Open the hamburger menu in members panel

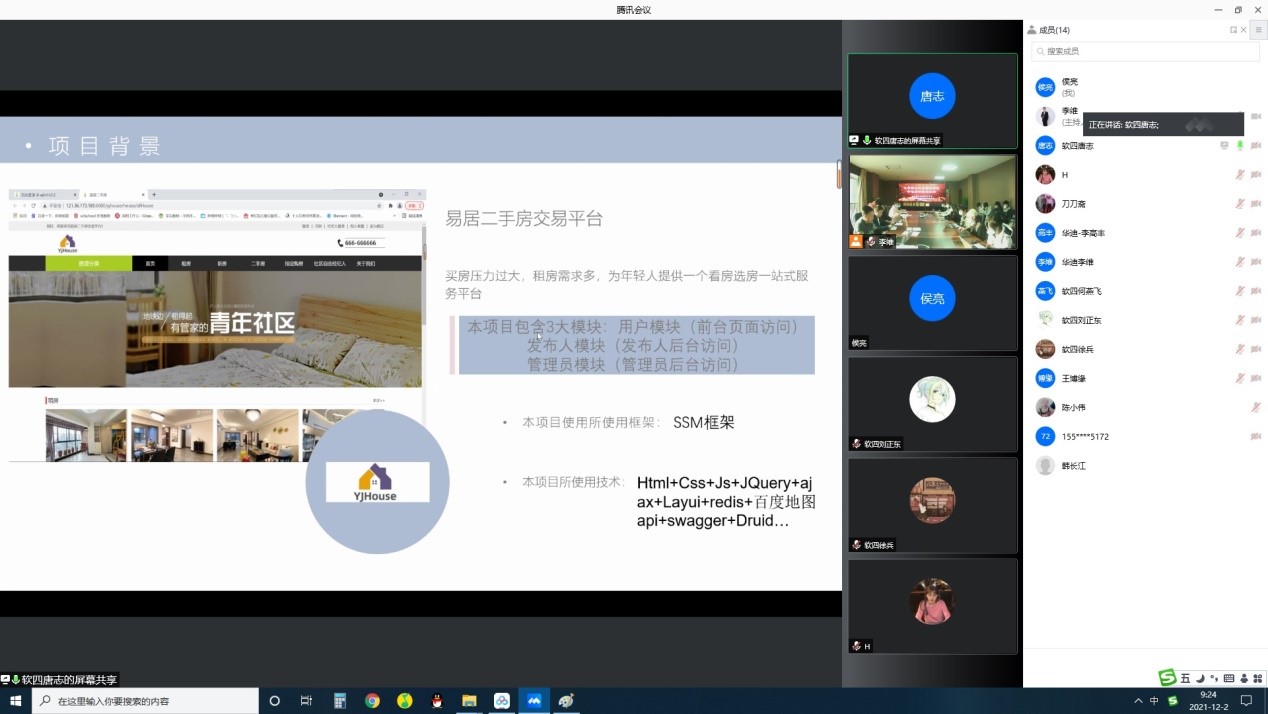tap(1258, 30)
